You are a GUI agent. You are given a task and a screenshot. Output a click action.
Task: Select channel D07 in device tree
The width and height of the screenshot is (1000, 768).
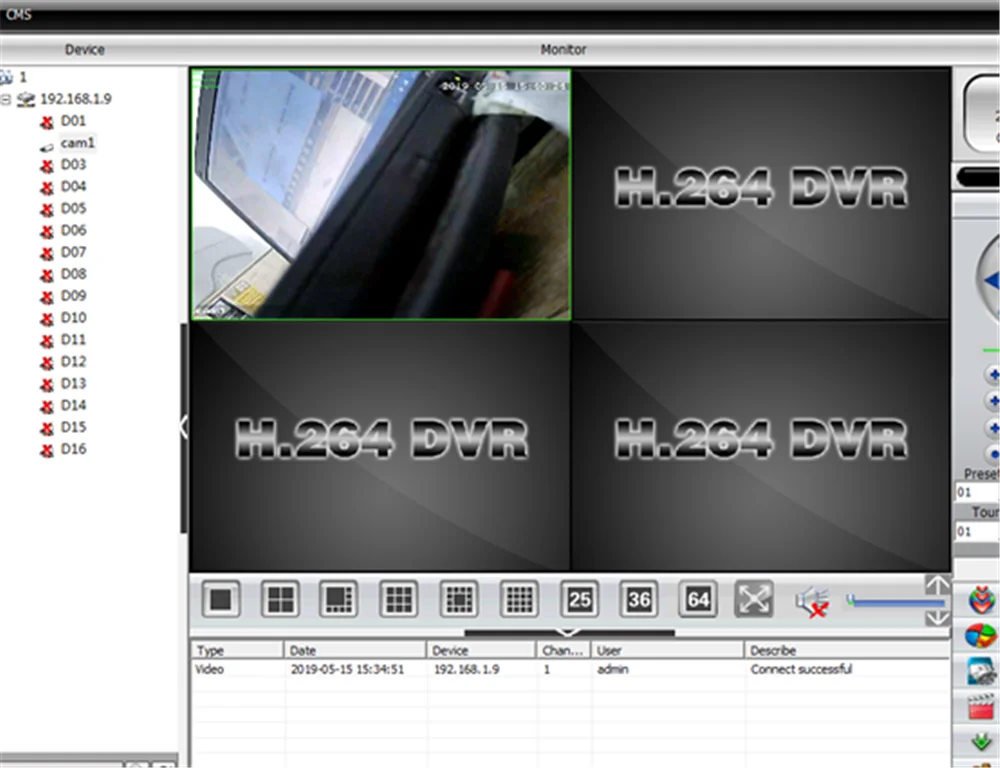[73, 252]
